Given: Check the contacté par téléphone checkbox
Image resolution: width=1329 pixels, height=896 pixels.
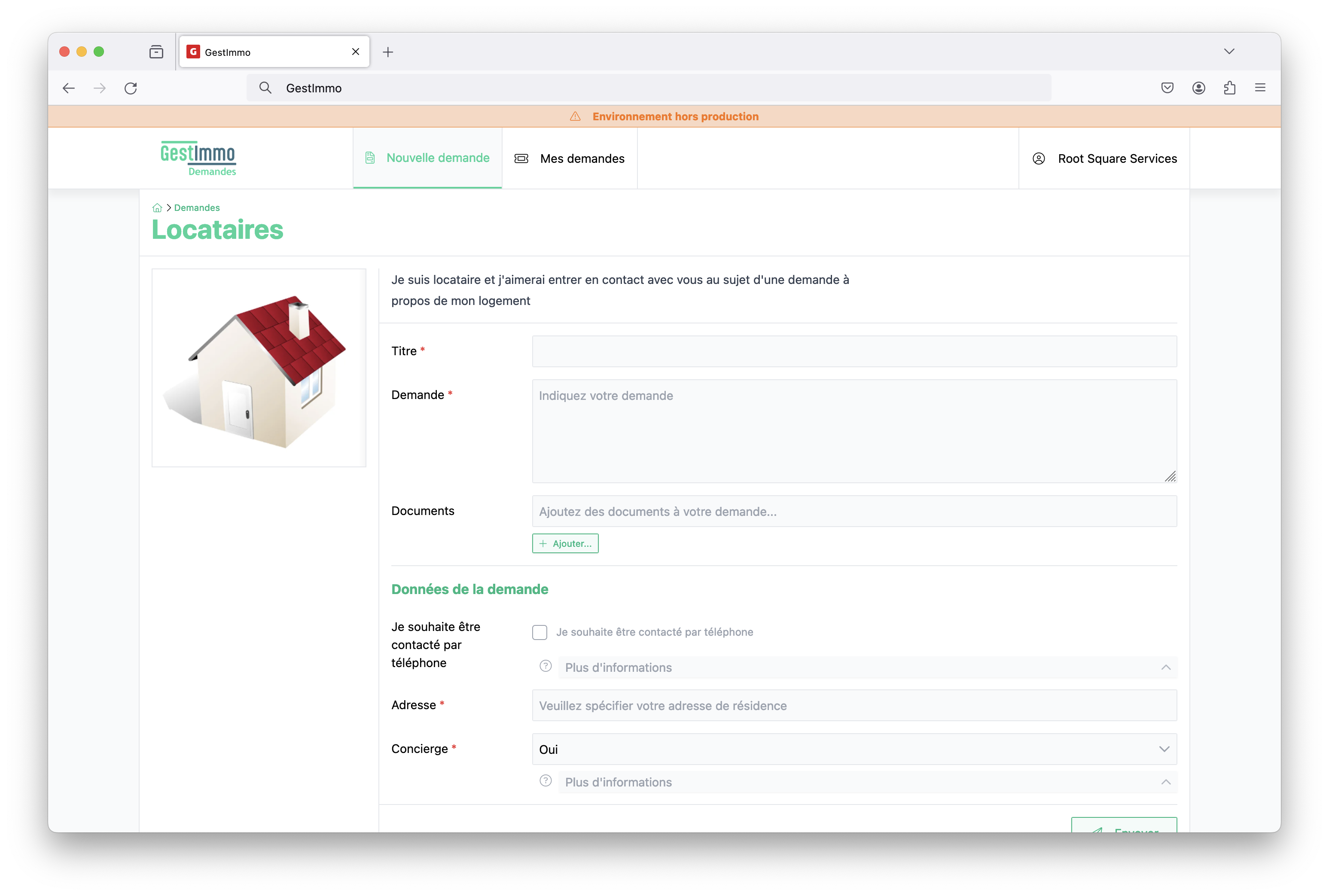Looking at the screenshot, I should point(540,633).
